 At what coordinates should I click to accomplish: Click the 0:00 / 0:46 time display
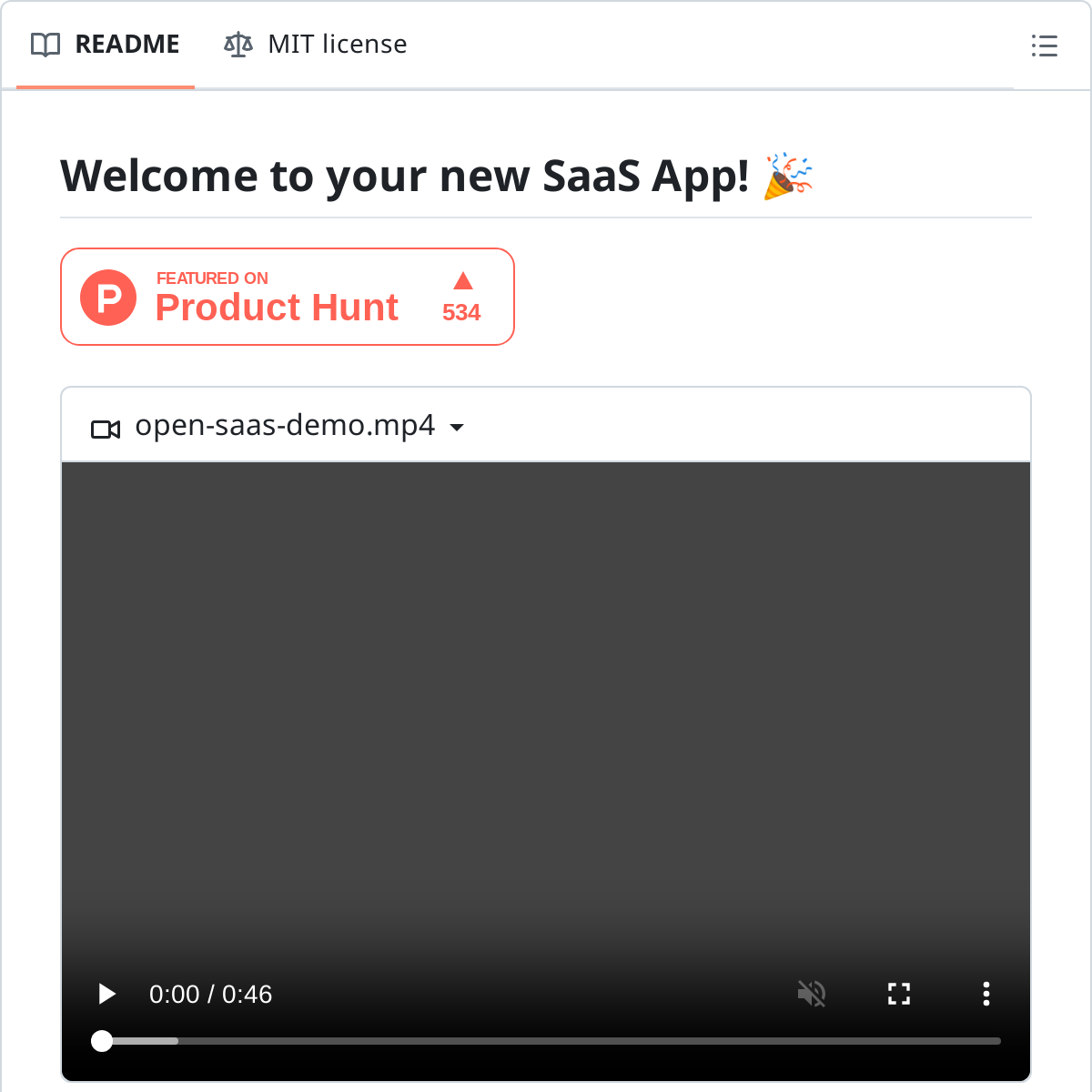coord(210,994)
